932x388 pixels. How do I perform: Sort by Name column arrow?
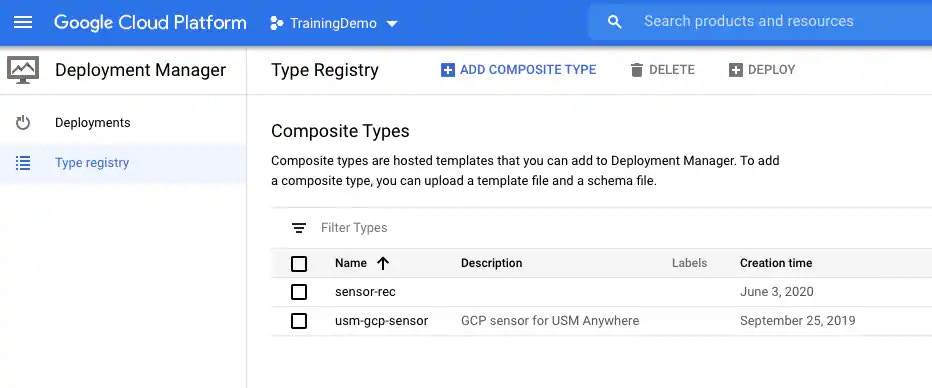[383, 263]
